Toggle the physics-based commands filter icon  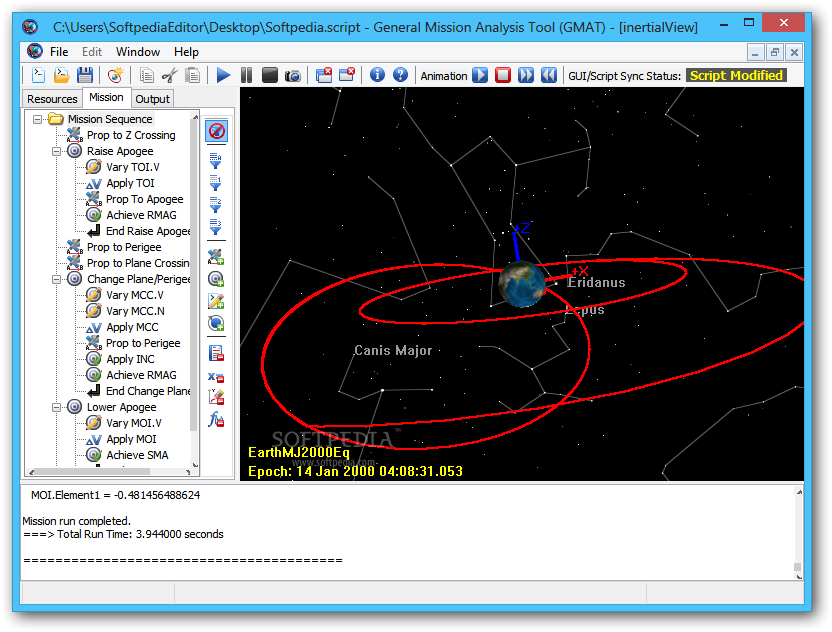point(215,257)
